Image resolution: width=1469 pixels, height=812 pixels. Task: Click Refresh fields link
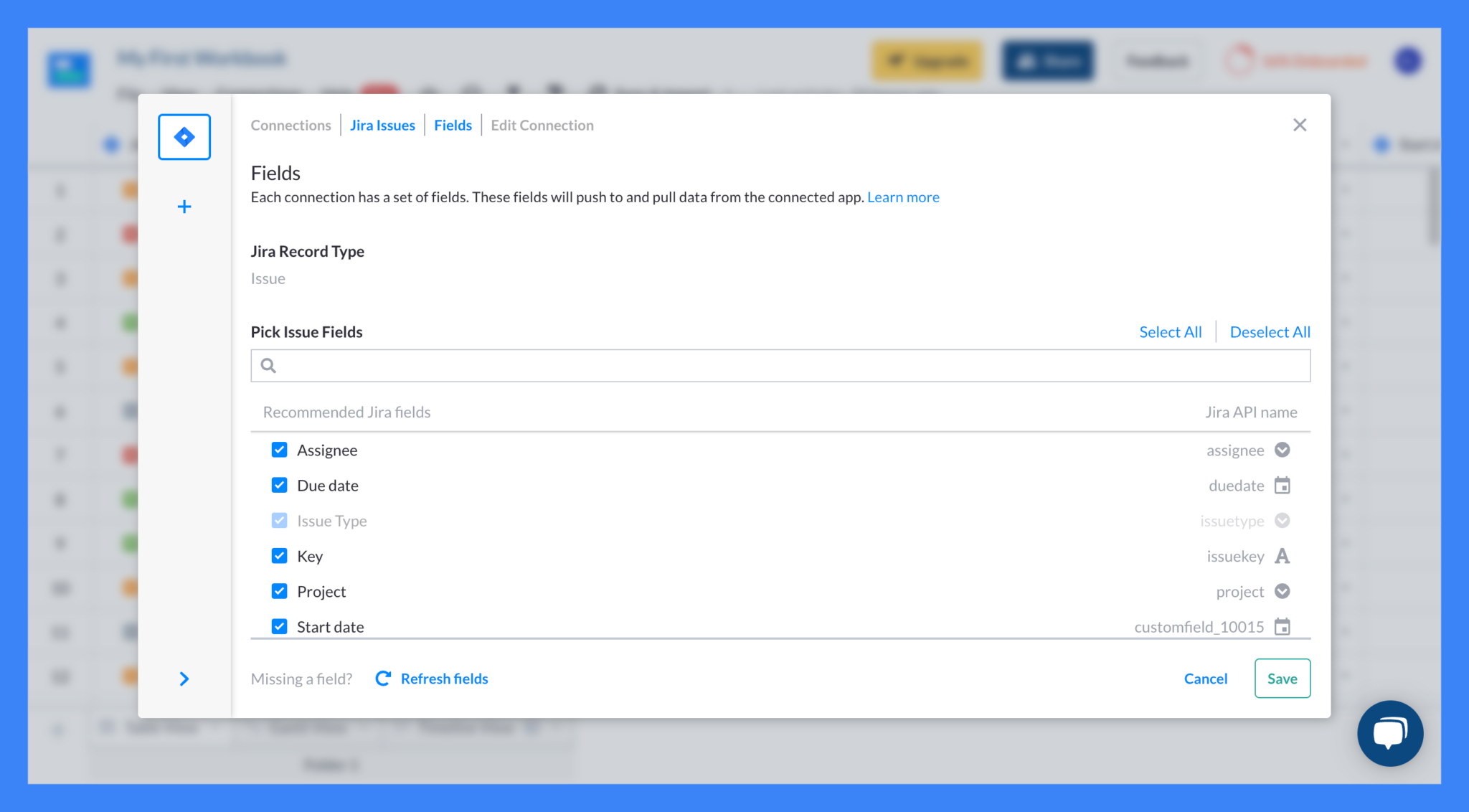point(444,679)
